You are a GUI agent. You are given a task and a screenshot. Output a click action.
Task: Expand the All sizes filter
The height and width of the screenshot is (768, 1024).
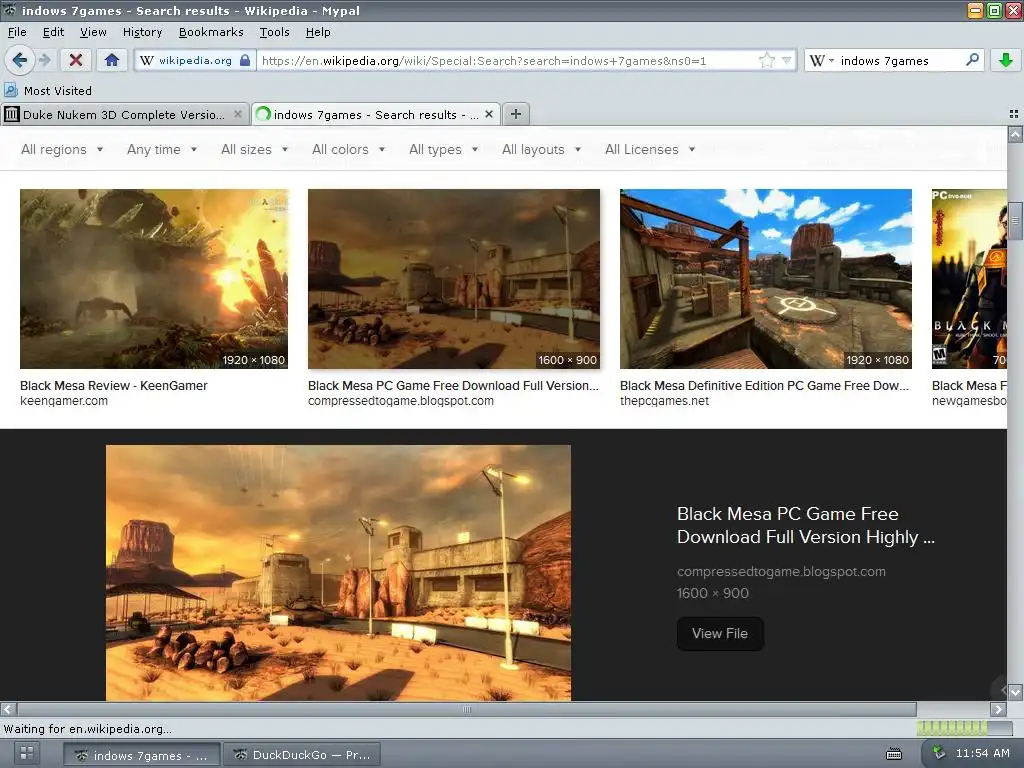click(255, 150)
